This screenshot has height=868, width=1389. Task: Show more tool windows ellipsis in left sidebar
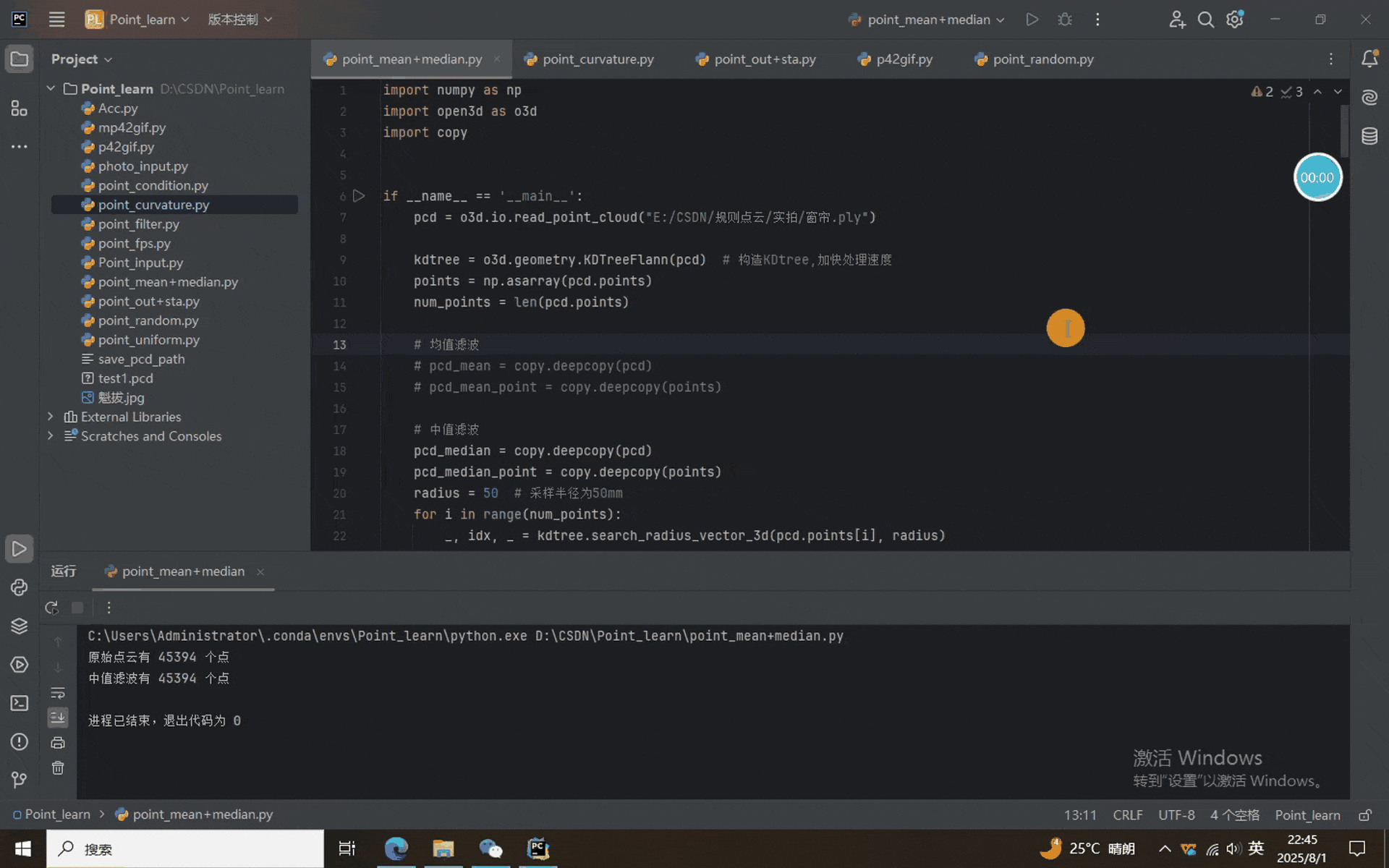pos(20,147)
